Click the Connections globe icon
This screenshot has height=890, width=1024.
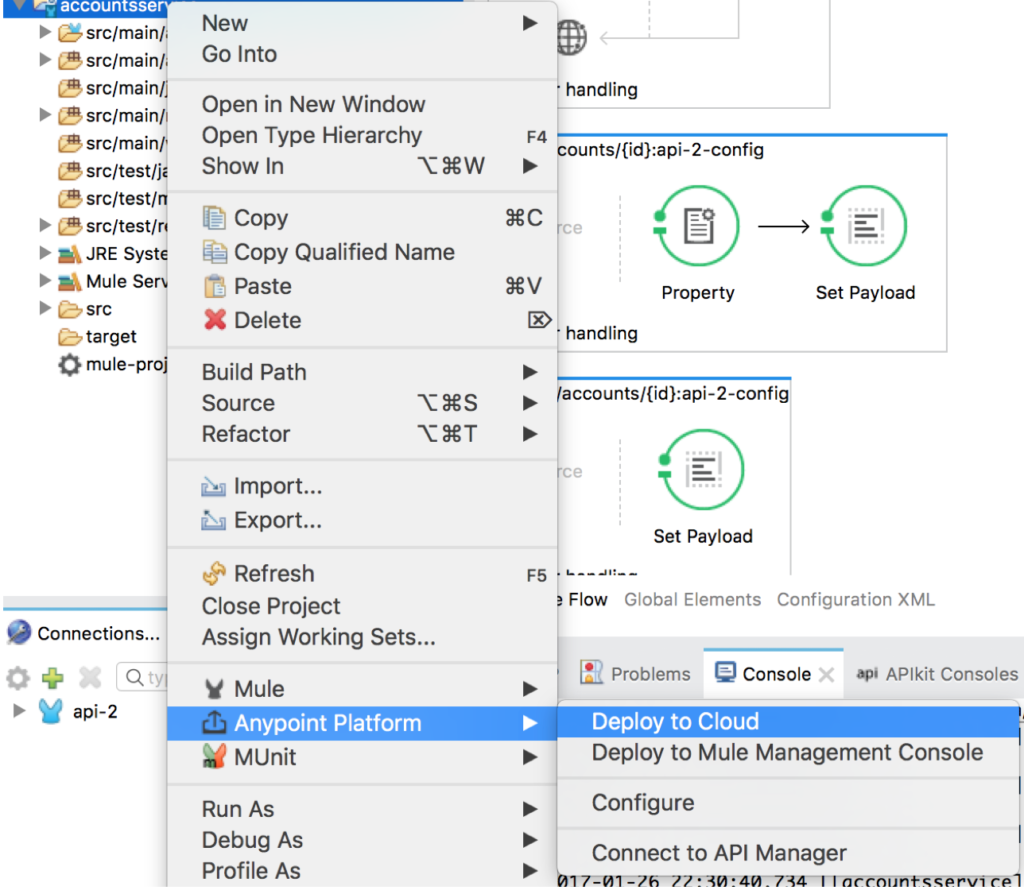coord(19,633)
